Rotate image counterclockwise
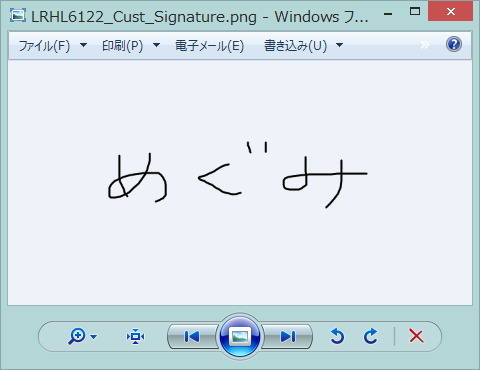The image size is (480, 370). click(337, 336)
